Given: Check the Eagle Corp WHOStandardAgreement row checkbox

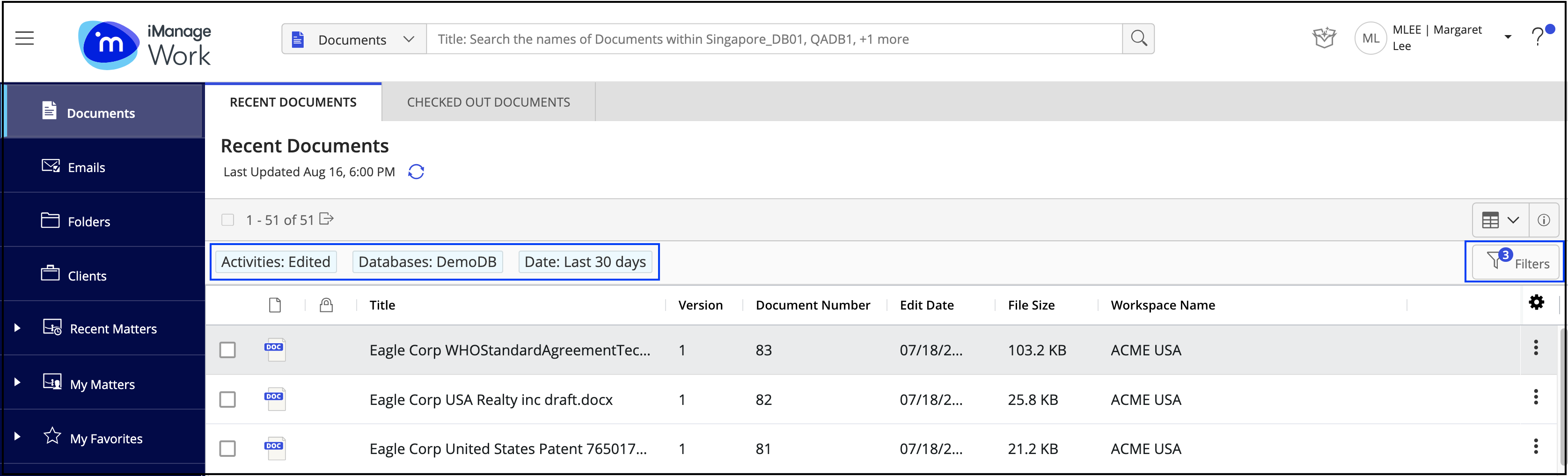Looking at the screenshot, I should point(227,350).
